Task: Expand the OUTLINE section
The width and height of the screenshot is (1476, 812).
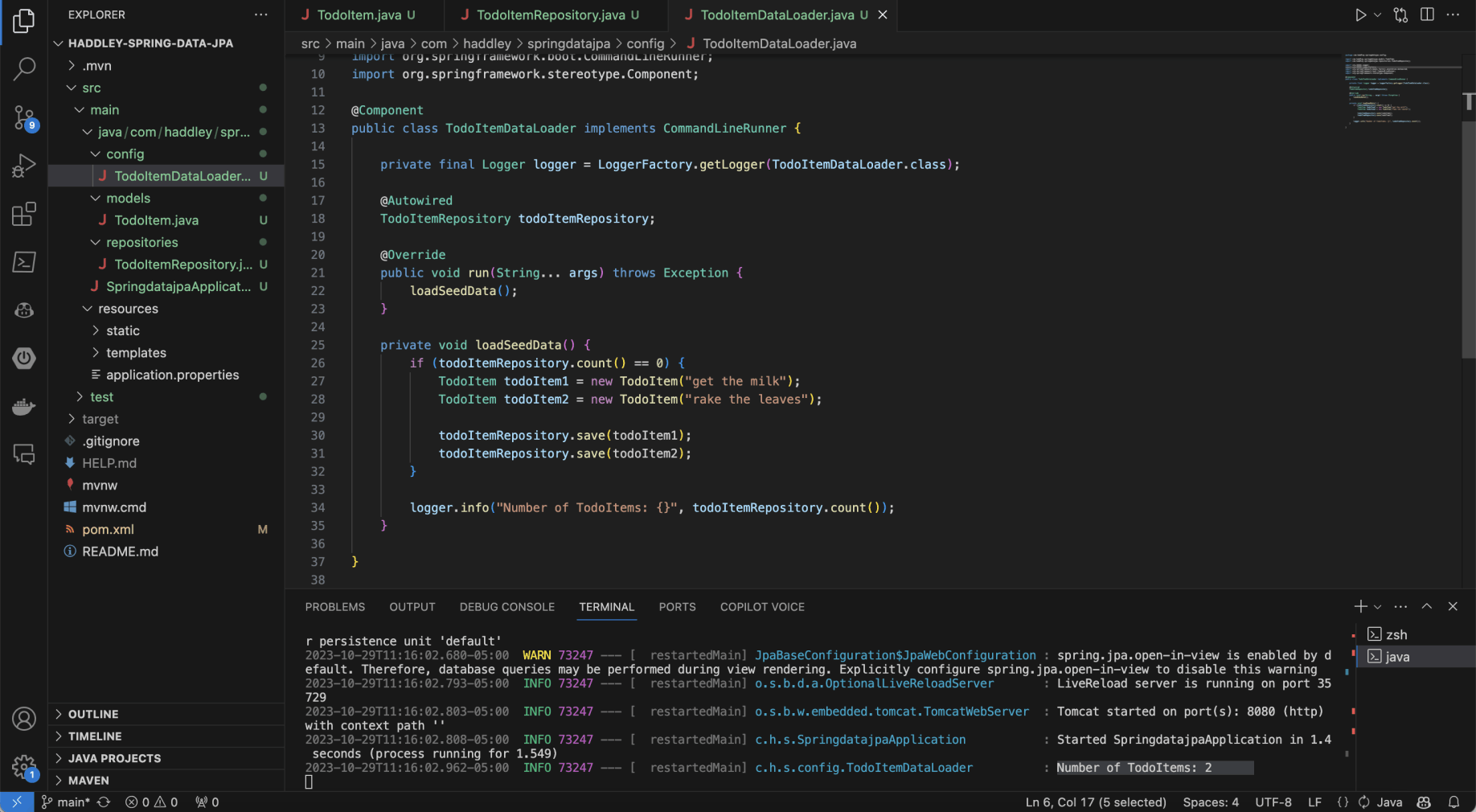Action: [x=93, y=714]
